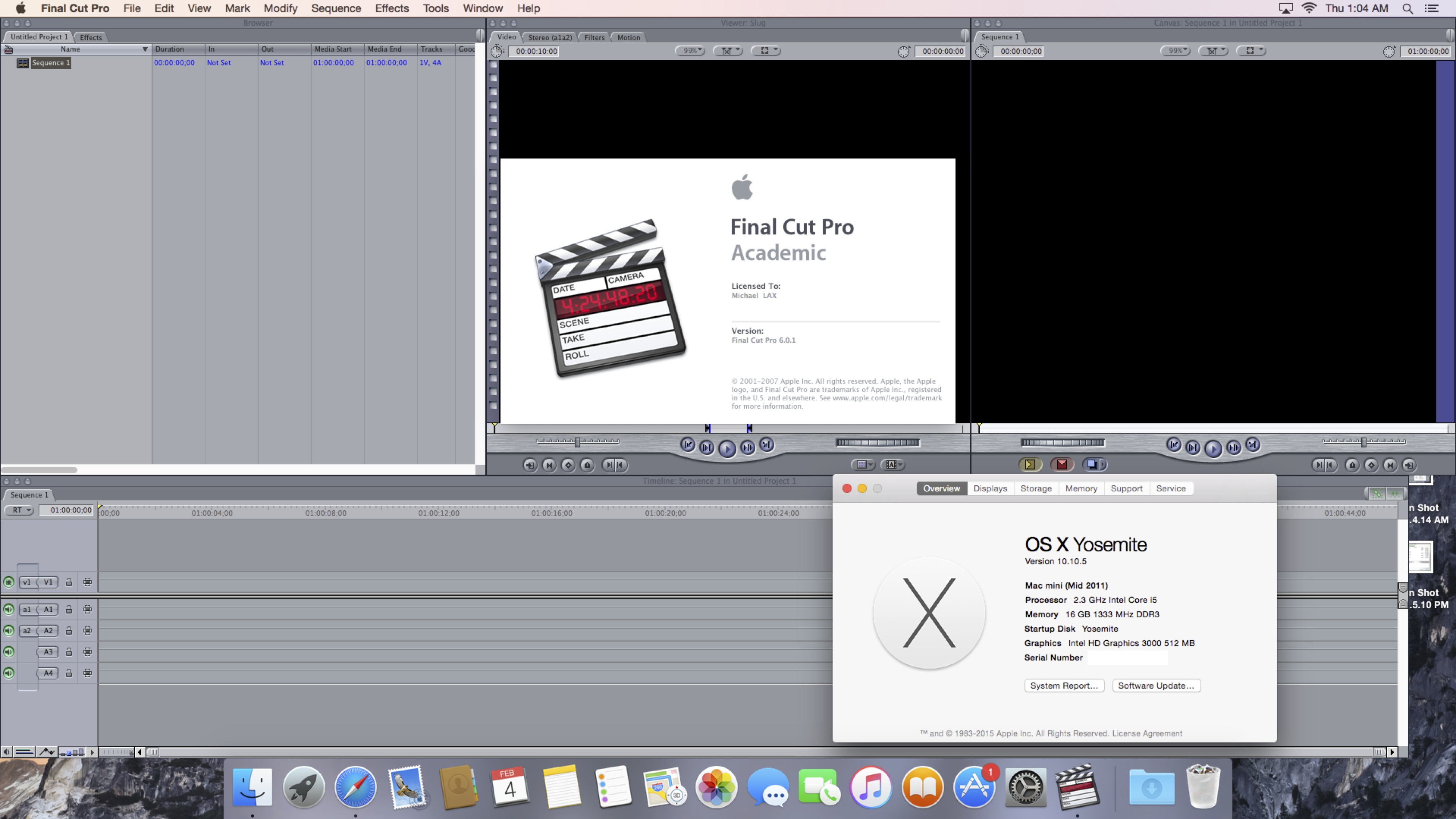Screen dimensions: 1456x819
Task: Open Viewer playhead sync pop-up
Action: tap(728, 50)
